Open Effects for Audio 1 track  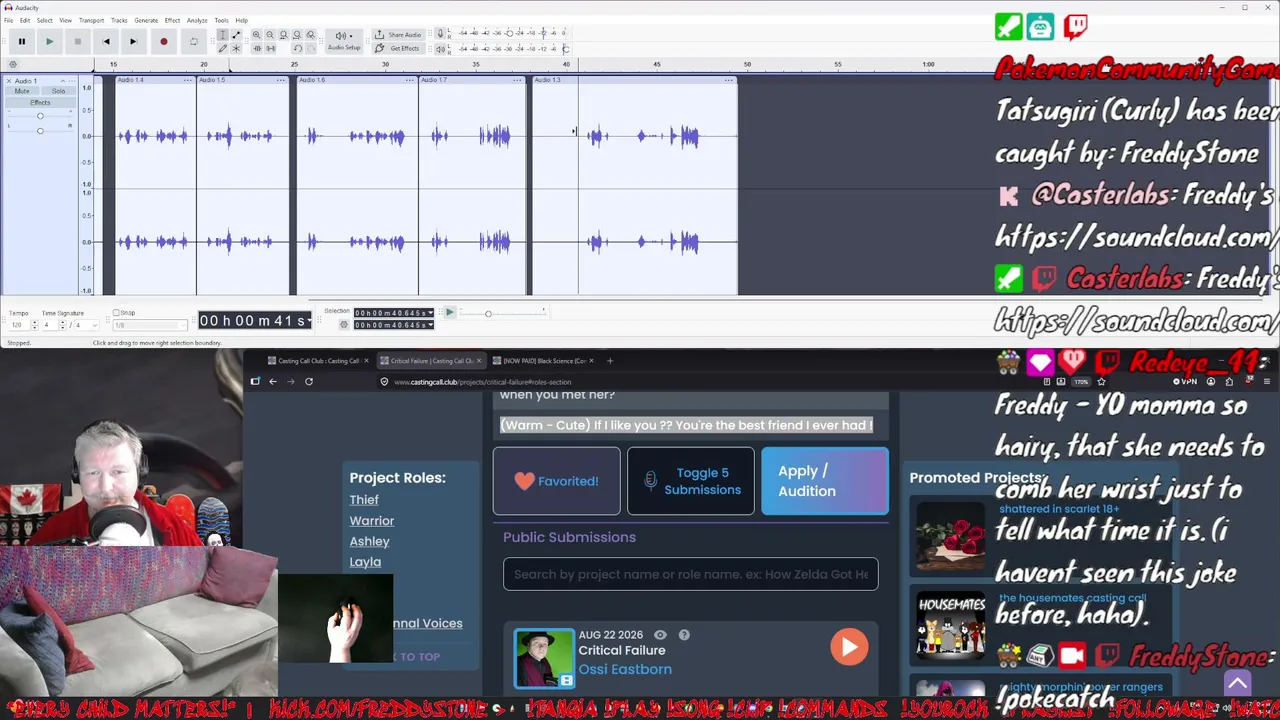coord(40,102)
